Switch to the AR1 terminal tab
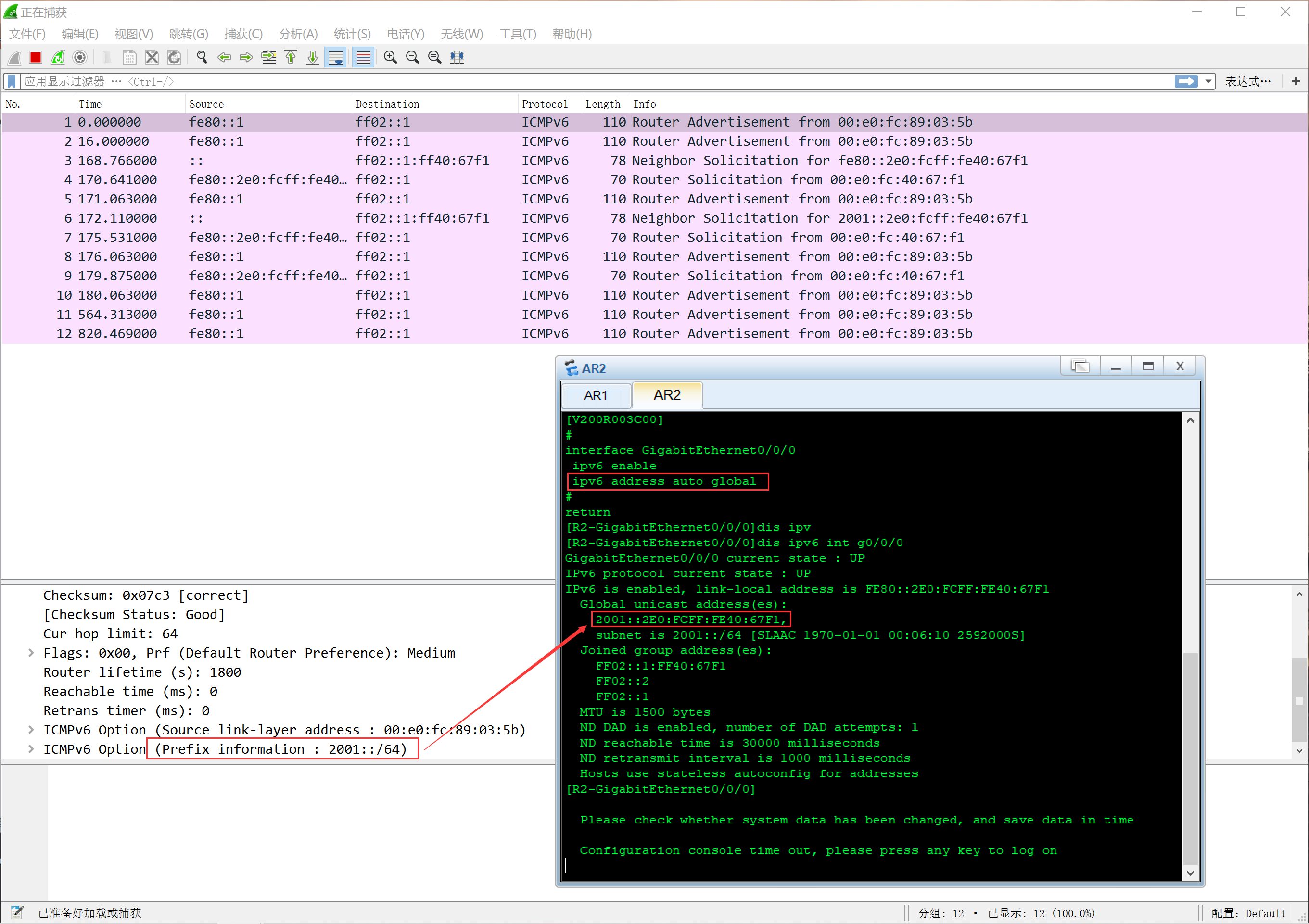The image size is (1309, 924). coord(595,395)
